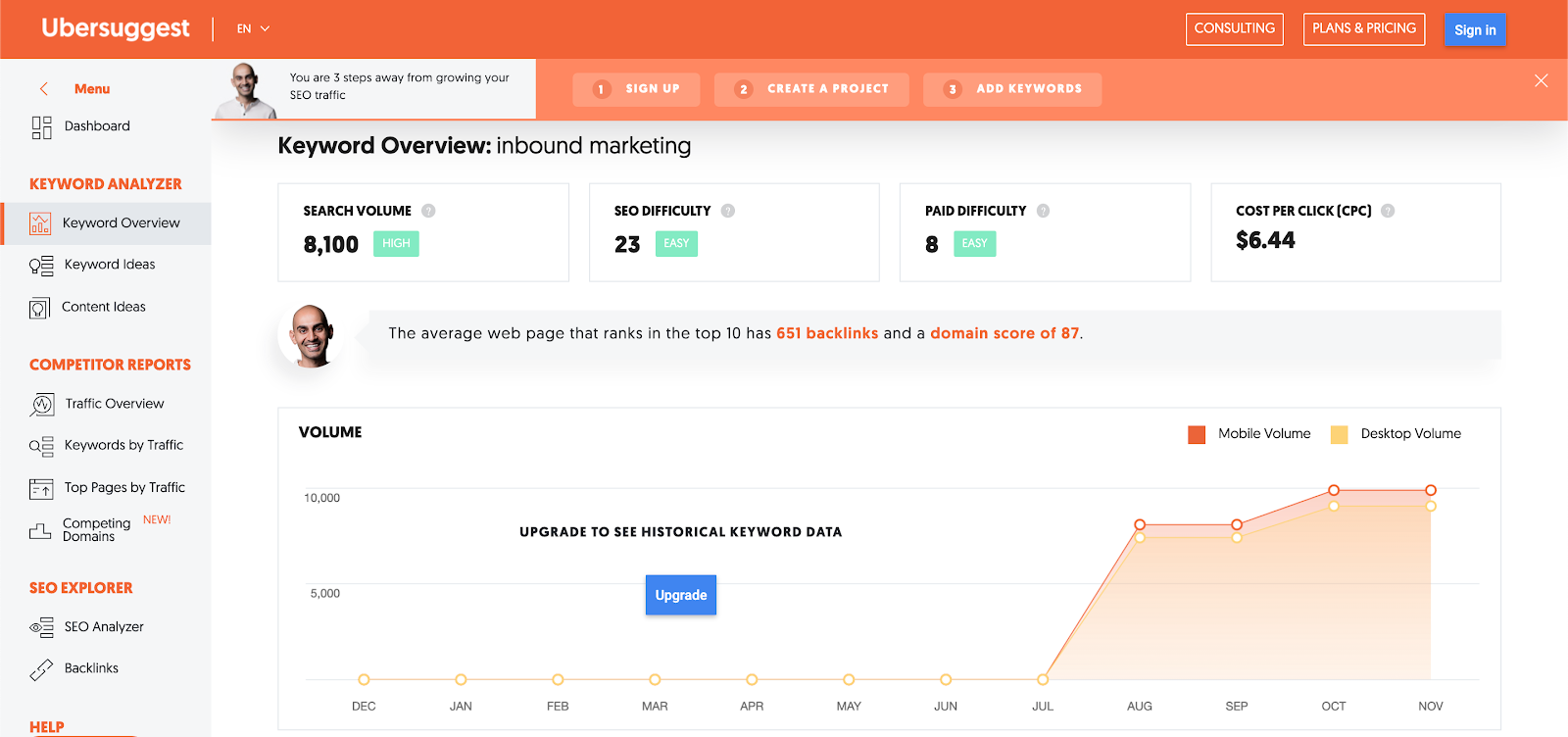Click the NOV mobile volume data point
Screen dimensions: 1568x737
(x=1431, y=490)
